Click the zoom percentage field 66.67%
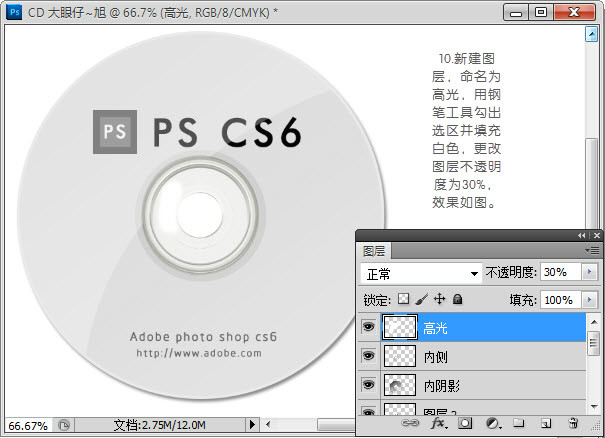605x438 pixels. click(x=28, y=425)
